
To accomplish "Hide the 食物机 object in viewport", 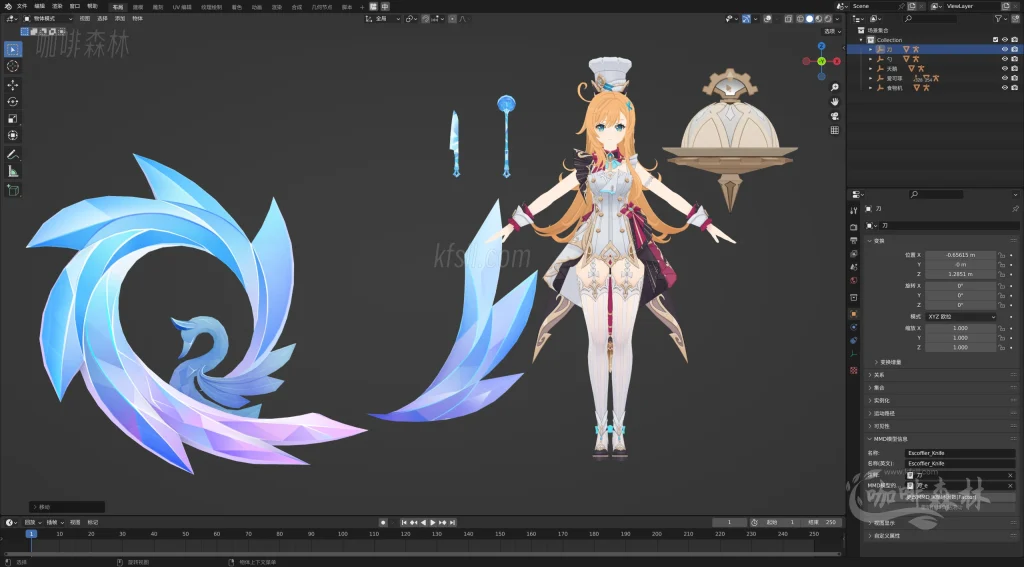I will click(x=1005, y=88).
